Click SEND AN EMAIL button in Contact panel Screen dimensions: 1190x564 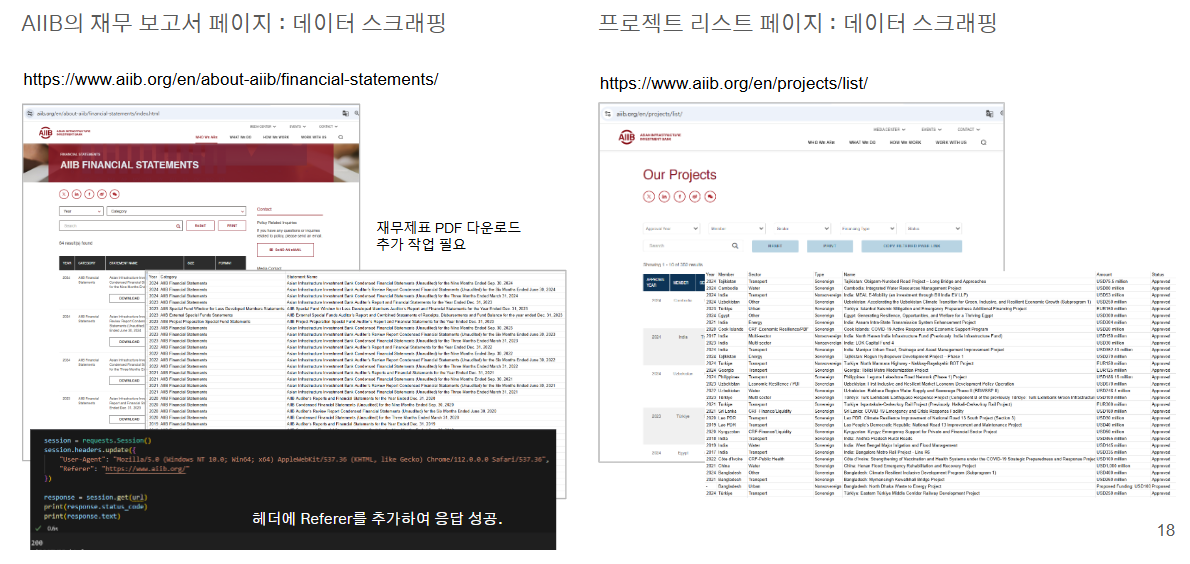pos(285,250)
